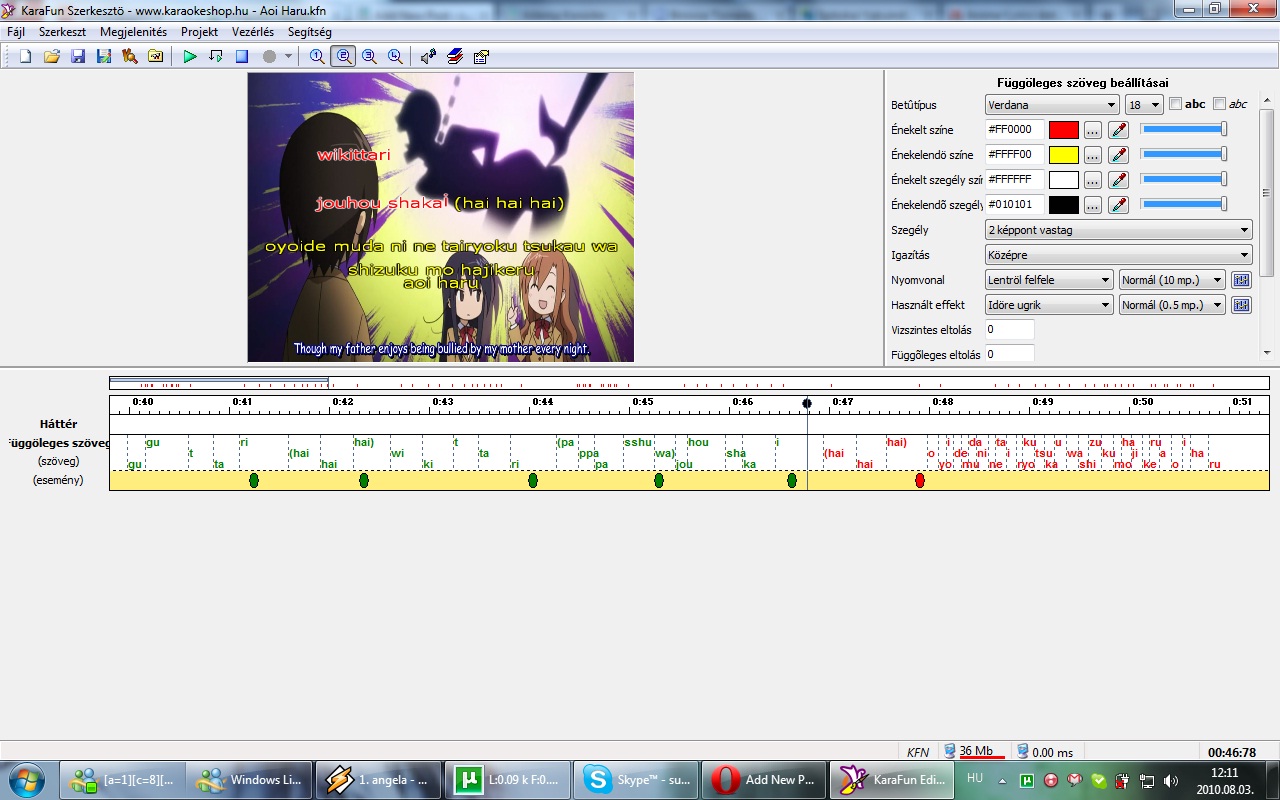Viewport: 1280px width, 800px height.
Task: Click ellipsis button next to #FF0000
Action: [x=1093, y=130]
